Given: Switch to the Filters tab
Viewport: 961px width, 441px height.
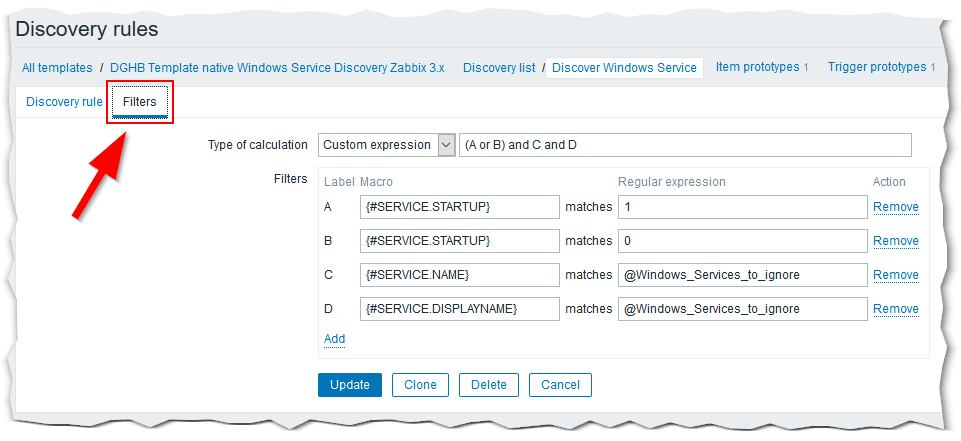Looking at the screenshot, I should click(140, 102).
